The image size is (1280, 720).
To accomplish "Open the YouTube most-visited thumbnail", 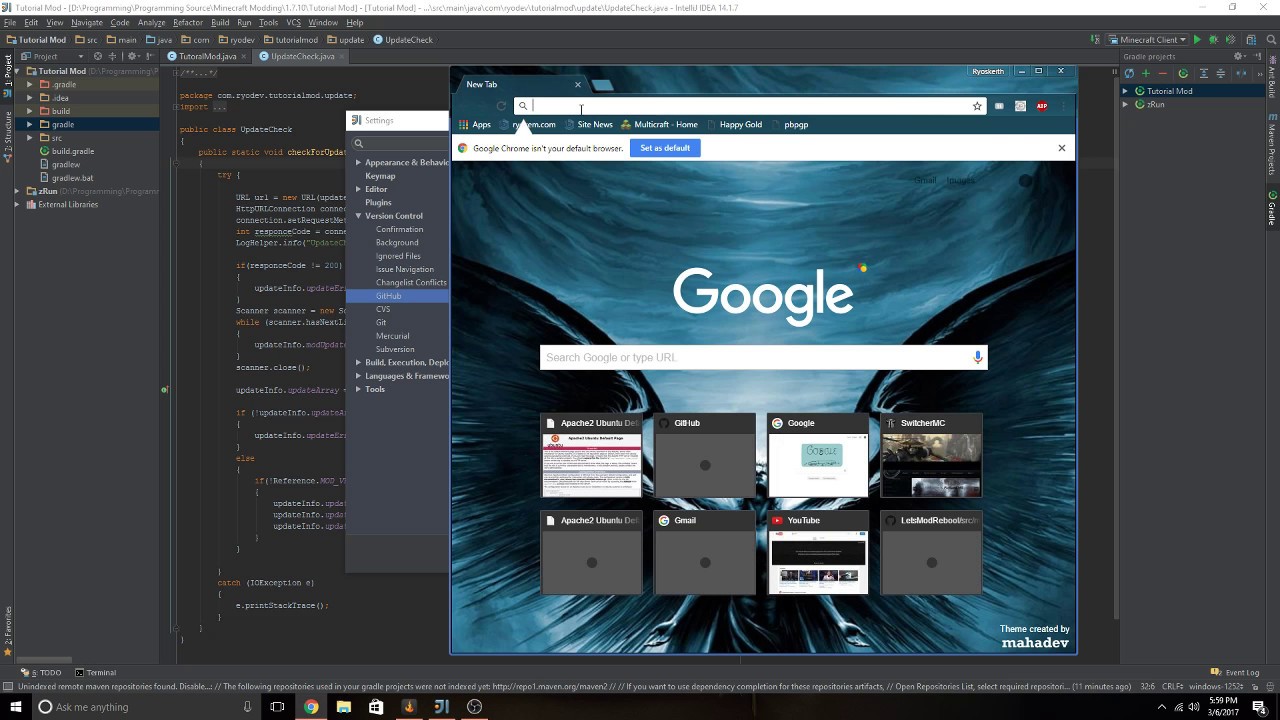I will click(818, 553).
